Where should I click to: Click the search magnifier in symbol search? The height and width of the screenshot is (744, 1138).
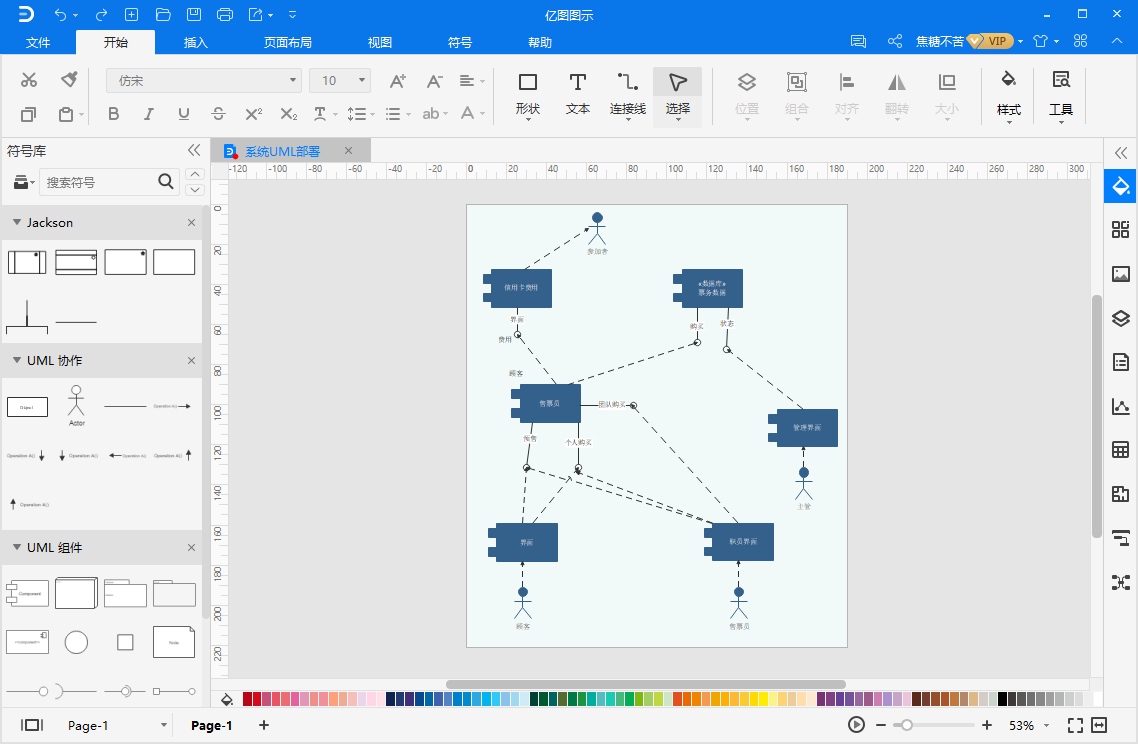(165, 181)
